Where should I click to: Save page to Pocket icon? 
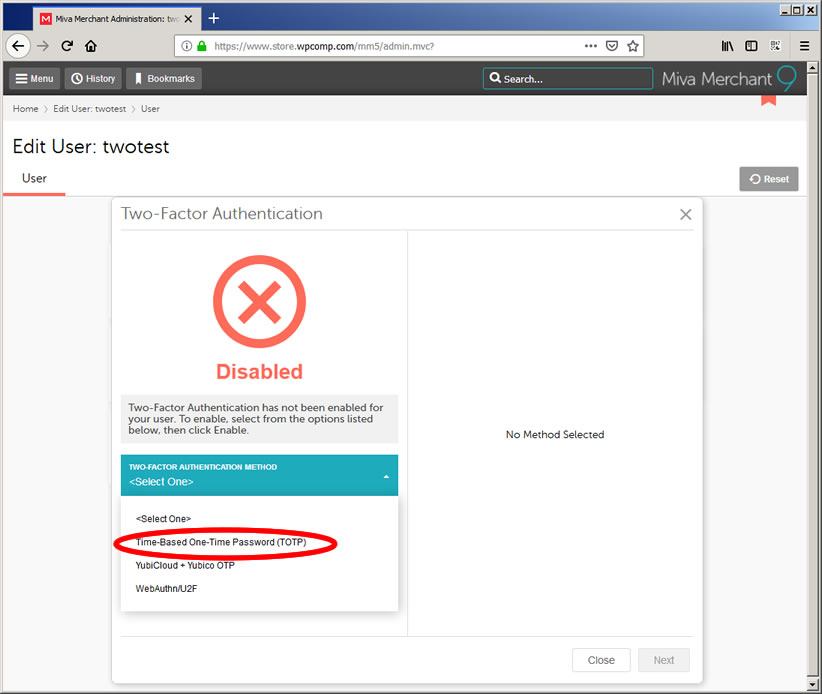point(612,46)
